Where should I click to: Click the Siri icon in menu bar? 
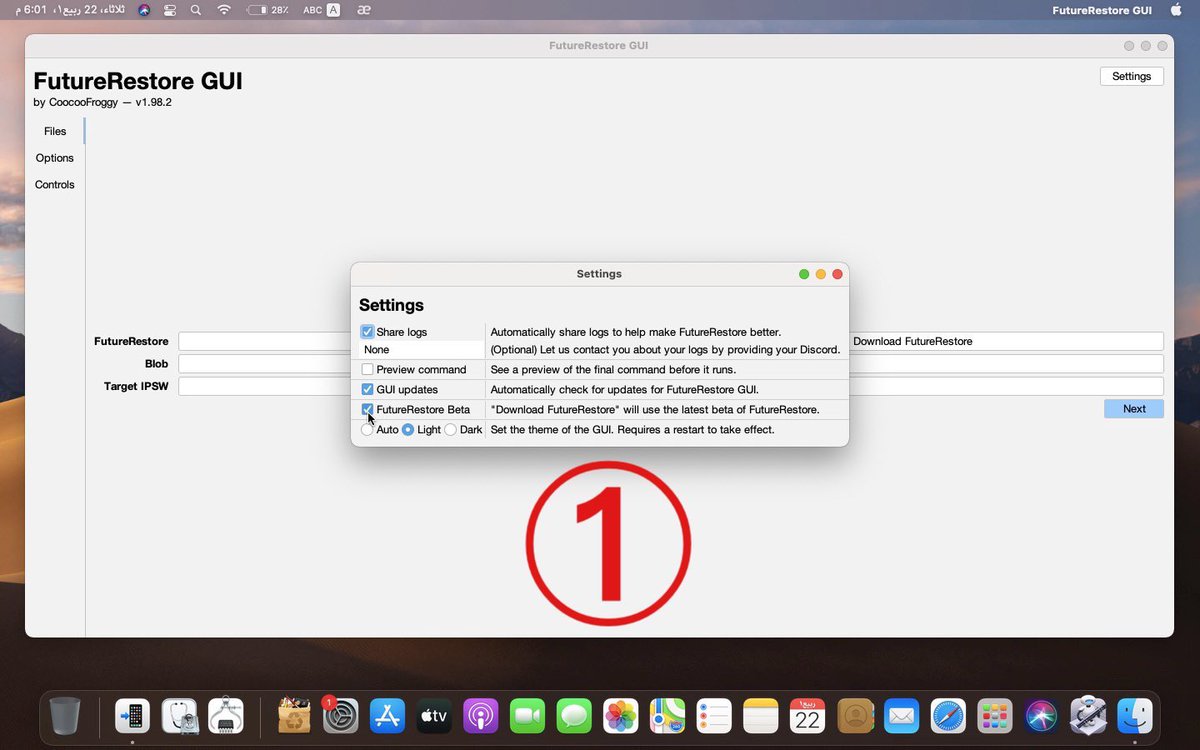144,10
